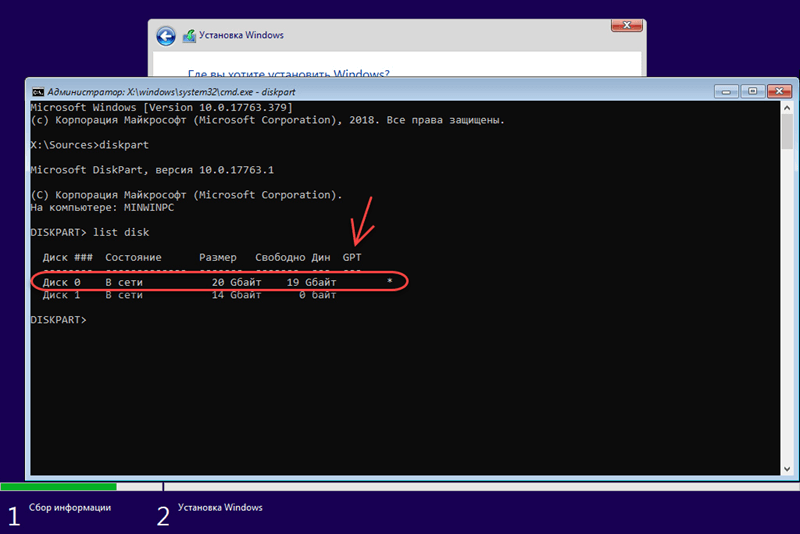
Task: Click 'Microsoft DiskPart, версия 10.0.17763.1' line
Action: (152, 170)
